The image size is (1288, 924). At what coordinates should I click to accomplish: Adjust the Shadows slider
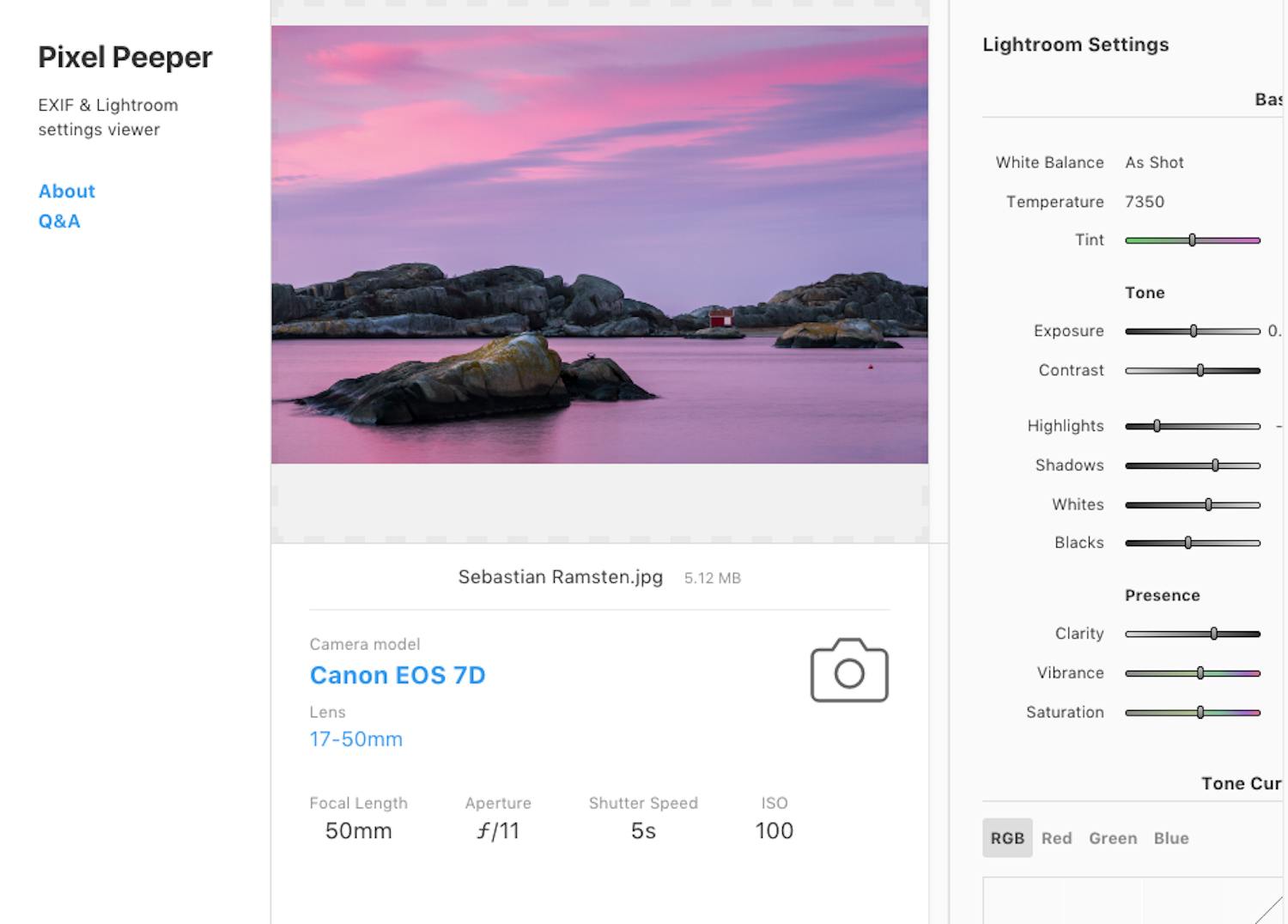coord(1216,465)
